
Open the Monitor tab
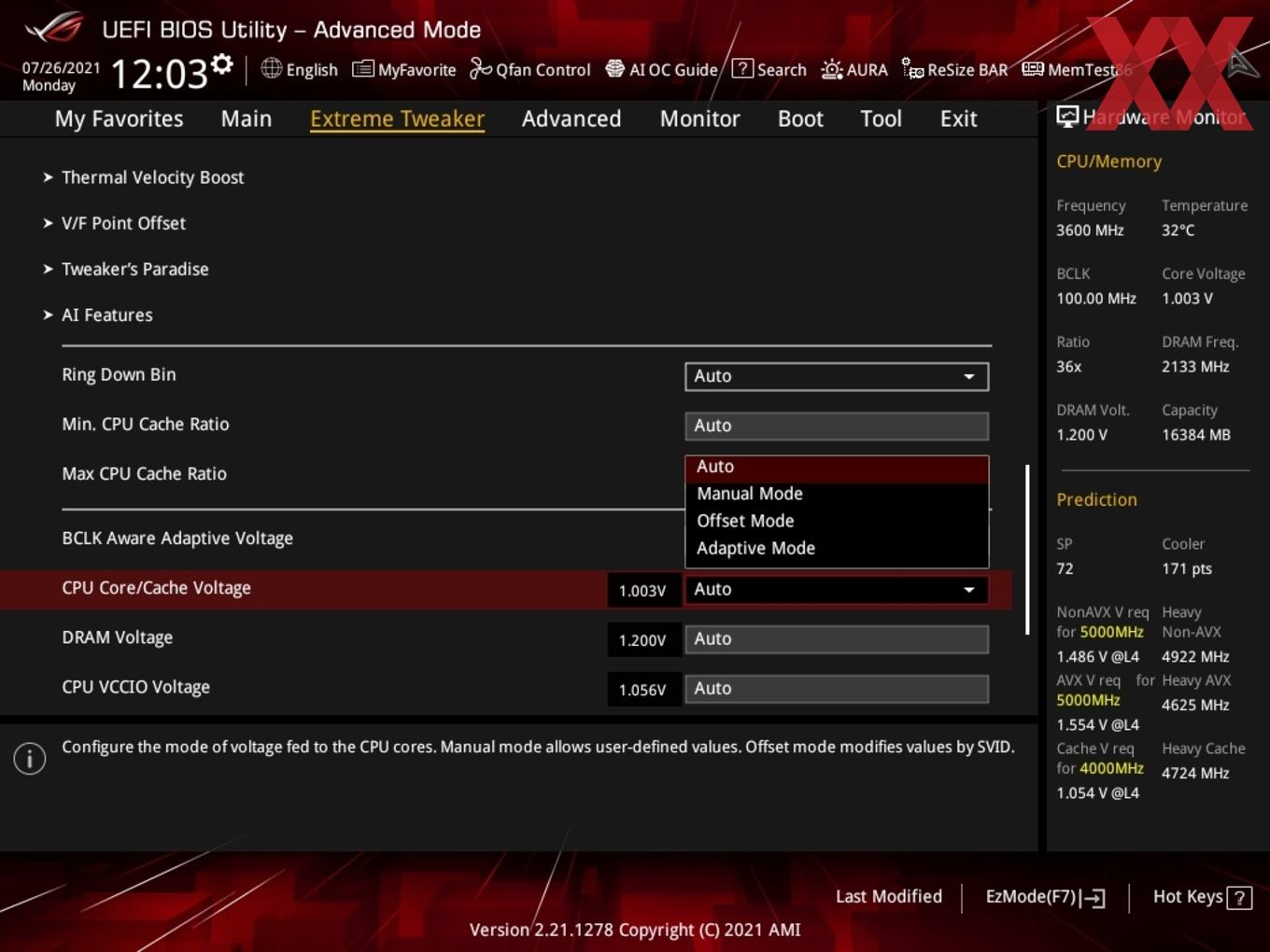click(x=699, y=119)
